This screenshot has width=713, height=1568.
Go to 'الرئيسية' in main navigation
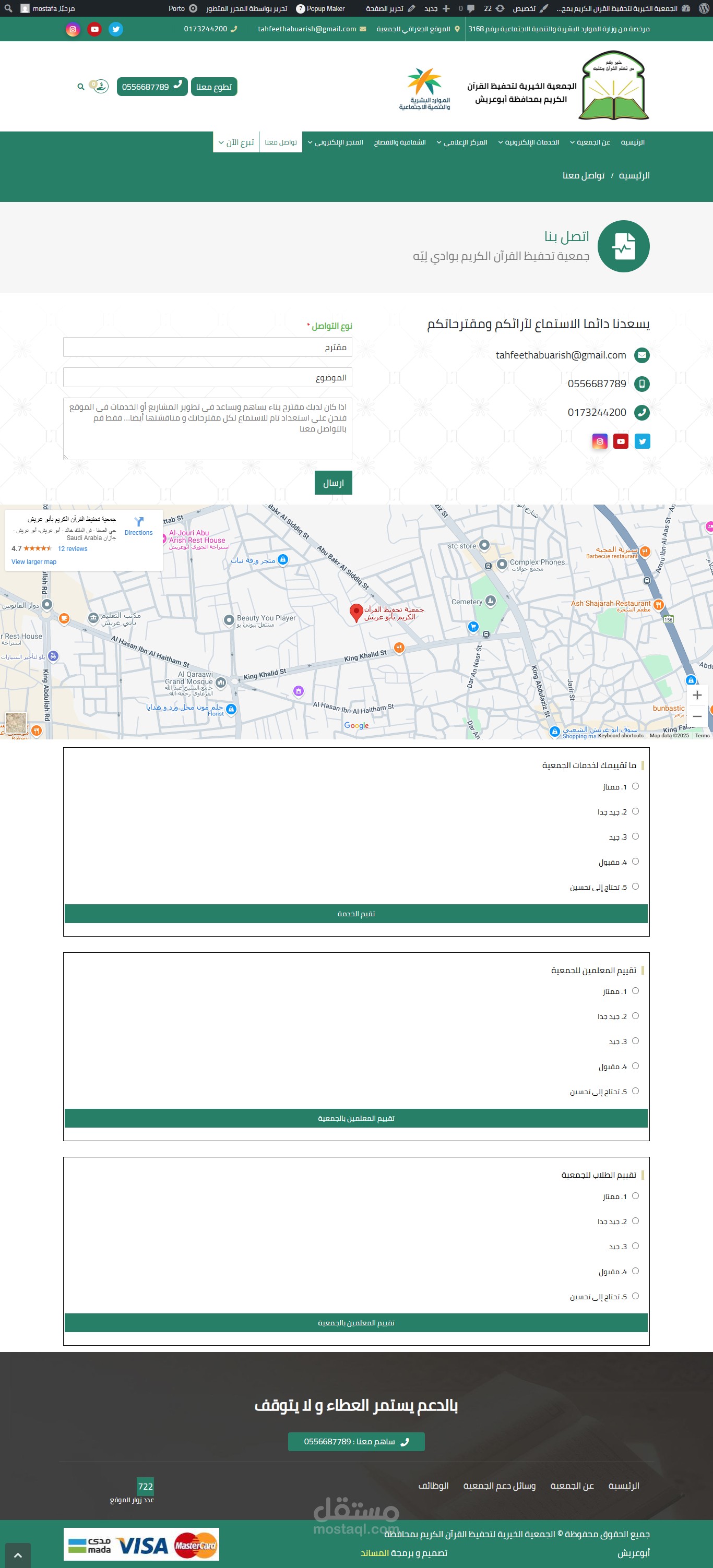pyautogui.click(x=633, y=142)
